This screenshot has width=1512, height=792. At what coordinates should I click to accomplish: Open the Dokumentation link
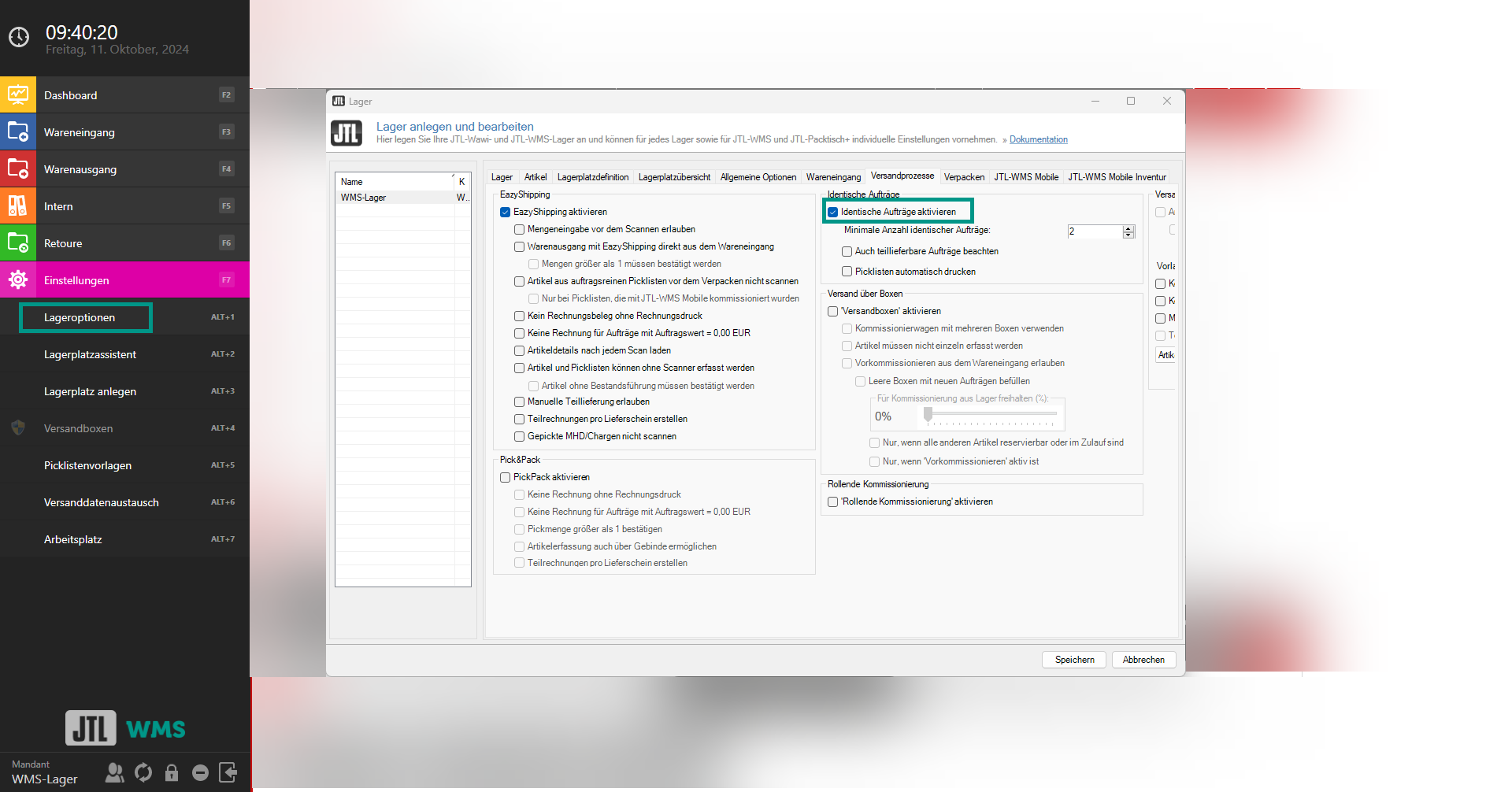pos(1038,140)
